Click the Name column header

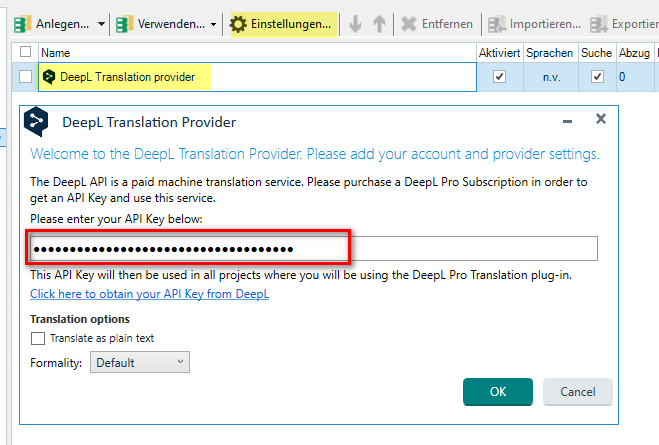click(x=257, y=53)
